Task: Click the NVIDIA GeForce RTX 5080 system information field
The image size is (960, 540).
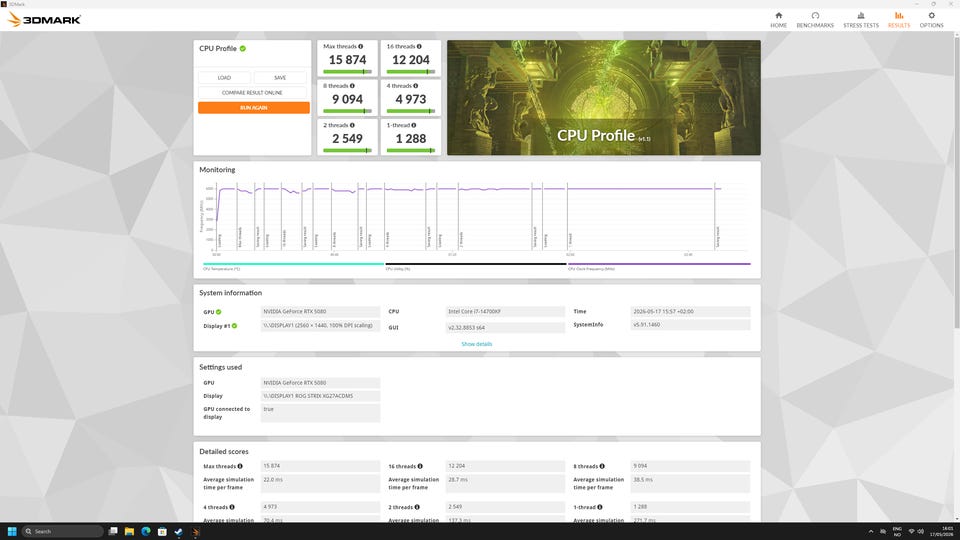Action: [320, 312]
